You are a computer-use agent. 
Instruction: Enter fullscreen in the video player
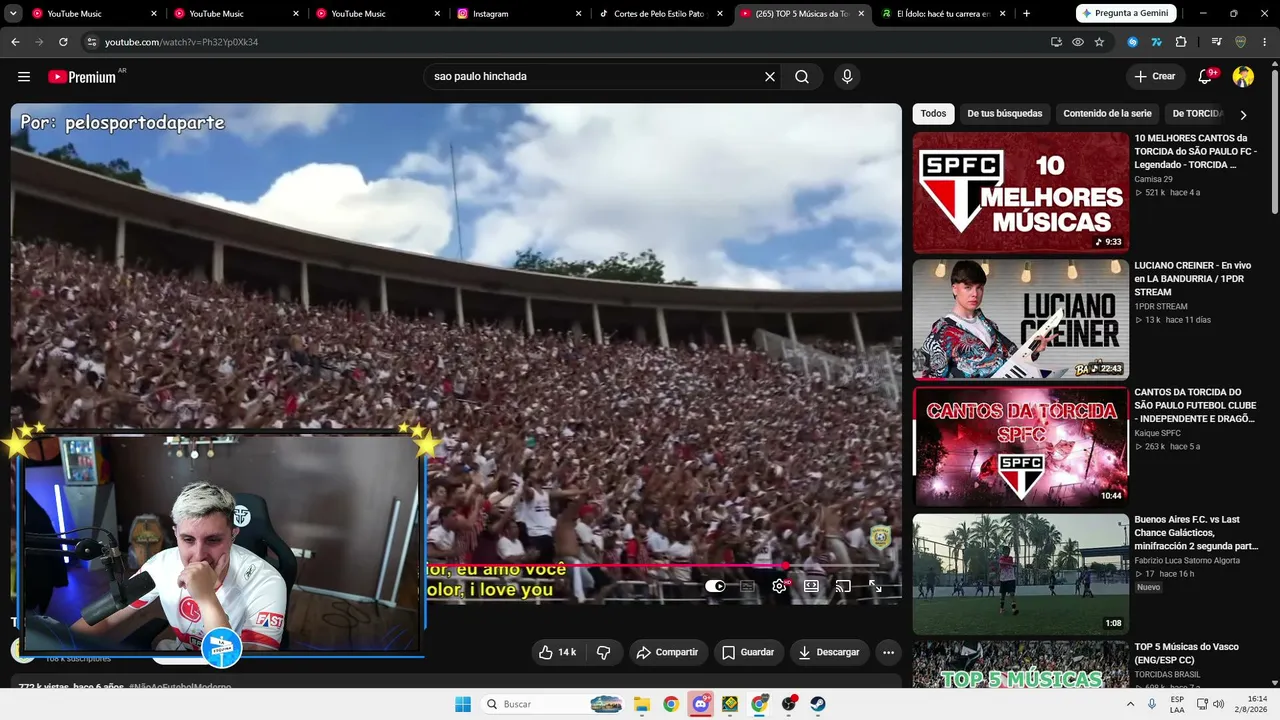coord(875,587)
